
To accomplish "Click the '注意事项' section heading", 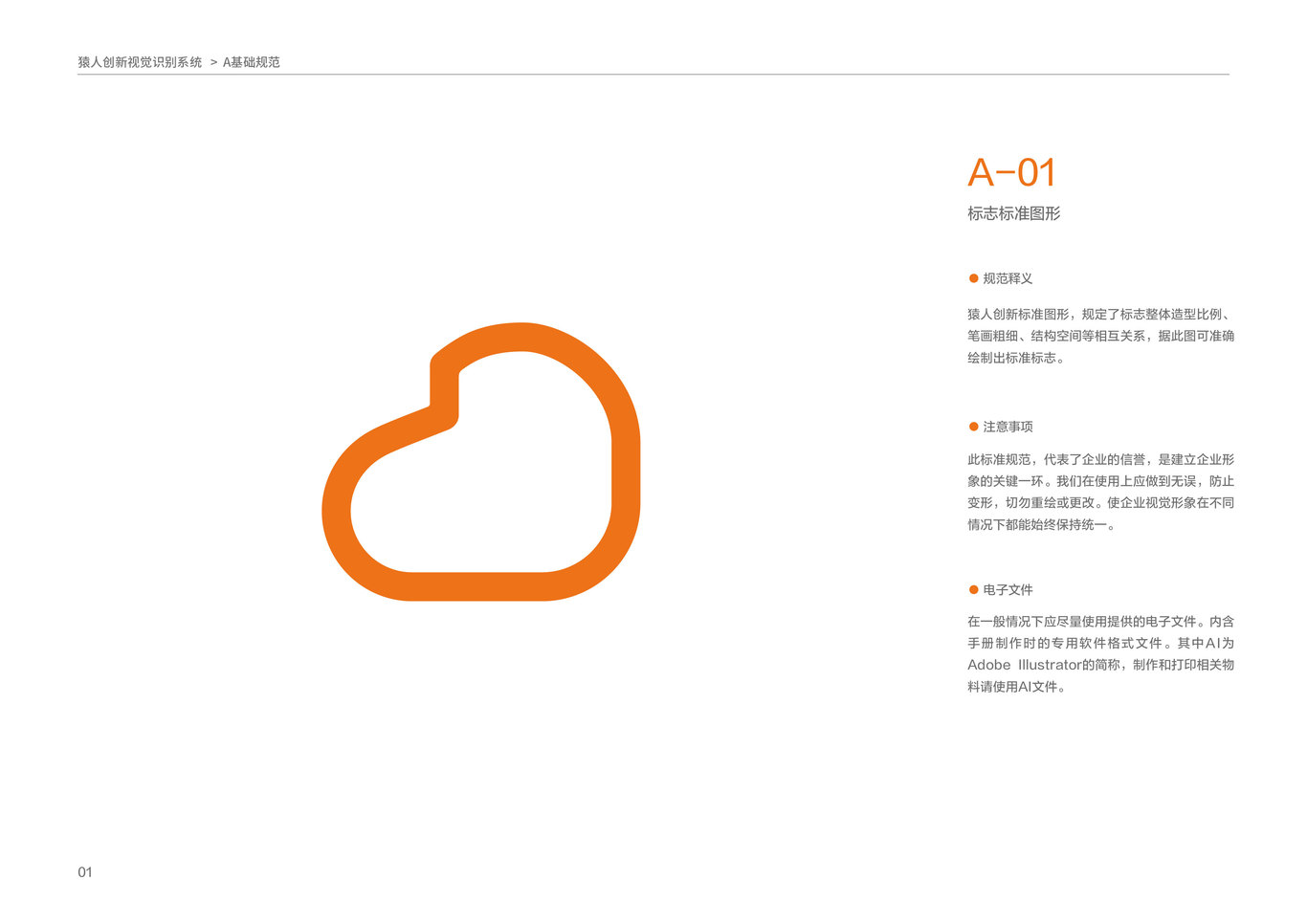I will [x=1008, y=427].
